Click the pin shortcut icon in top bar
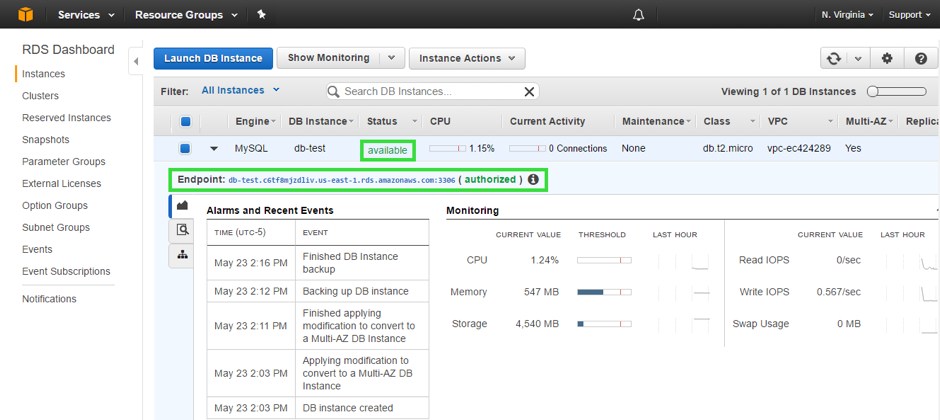The width and height of the screenshot is (940, 420). click(261, 15)
